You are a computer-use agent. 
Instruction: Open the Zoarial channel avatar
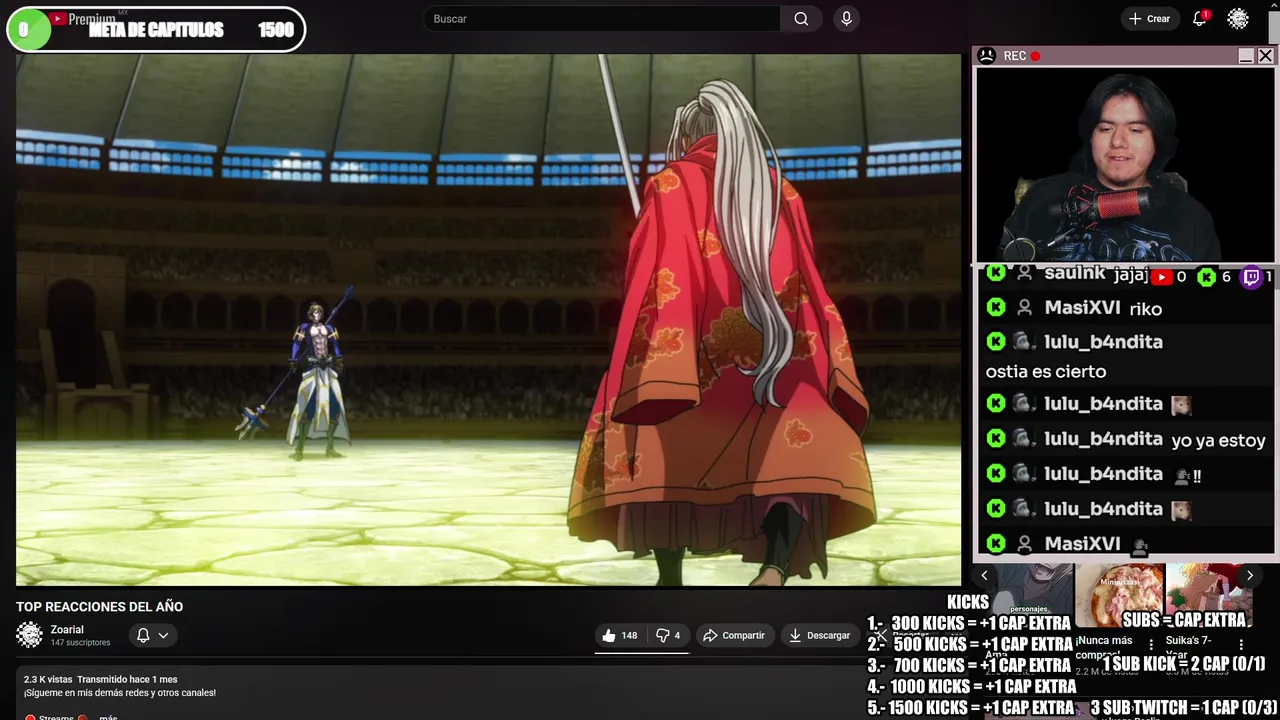tap(29, 635)
